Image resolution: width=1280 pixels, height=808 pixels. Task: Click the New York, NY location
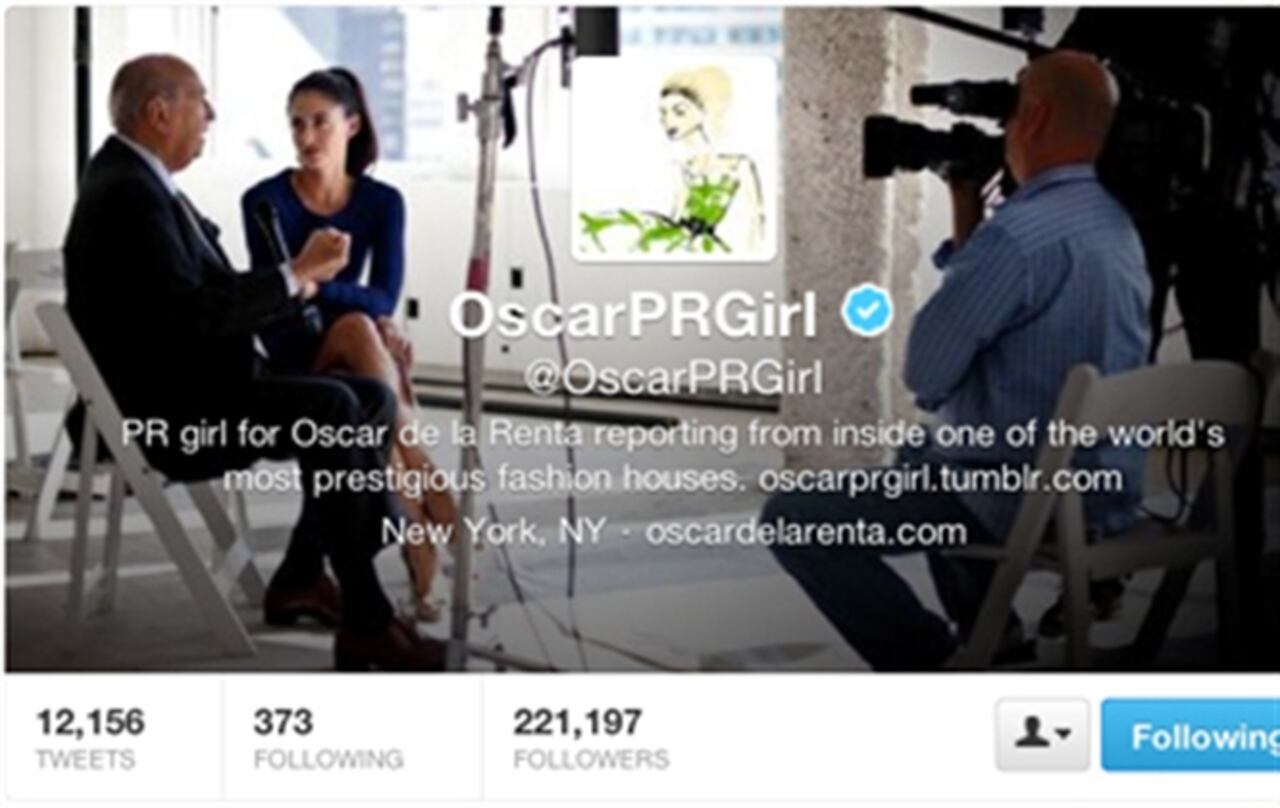493,532
